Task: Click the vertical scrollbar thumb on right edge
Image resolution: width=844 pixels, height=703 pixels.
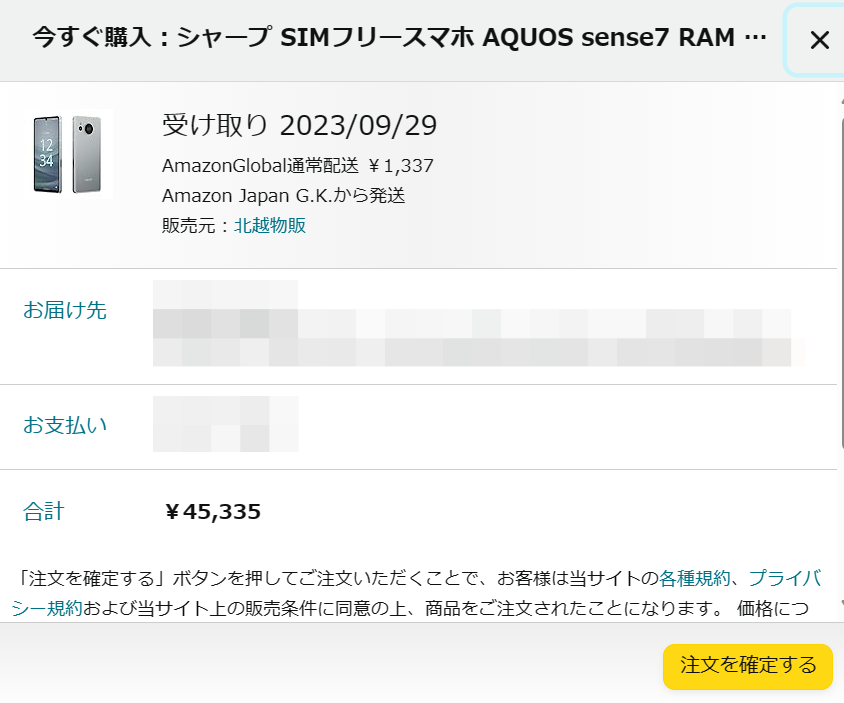Action: coord(841,283)
